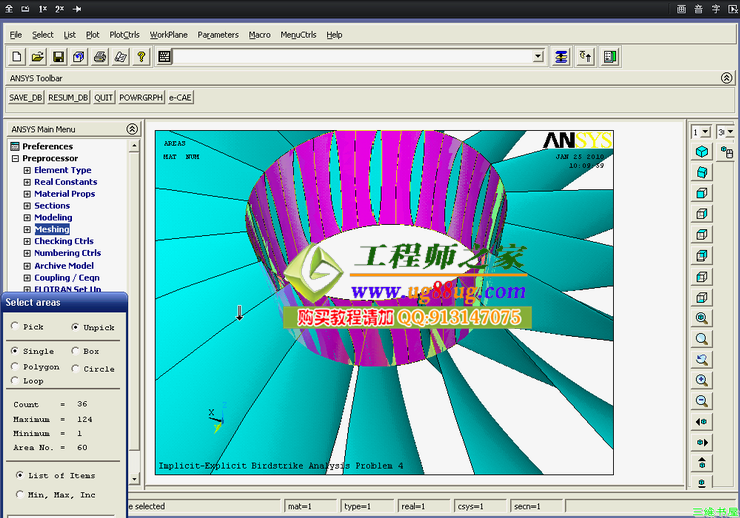Image resolution: width=740 pixels, height=518 pixels.
Task: Open the File menu
Action: tap(16, 34)
